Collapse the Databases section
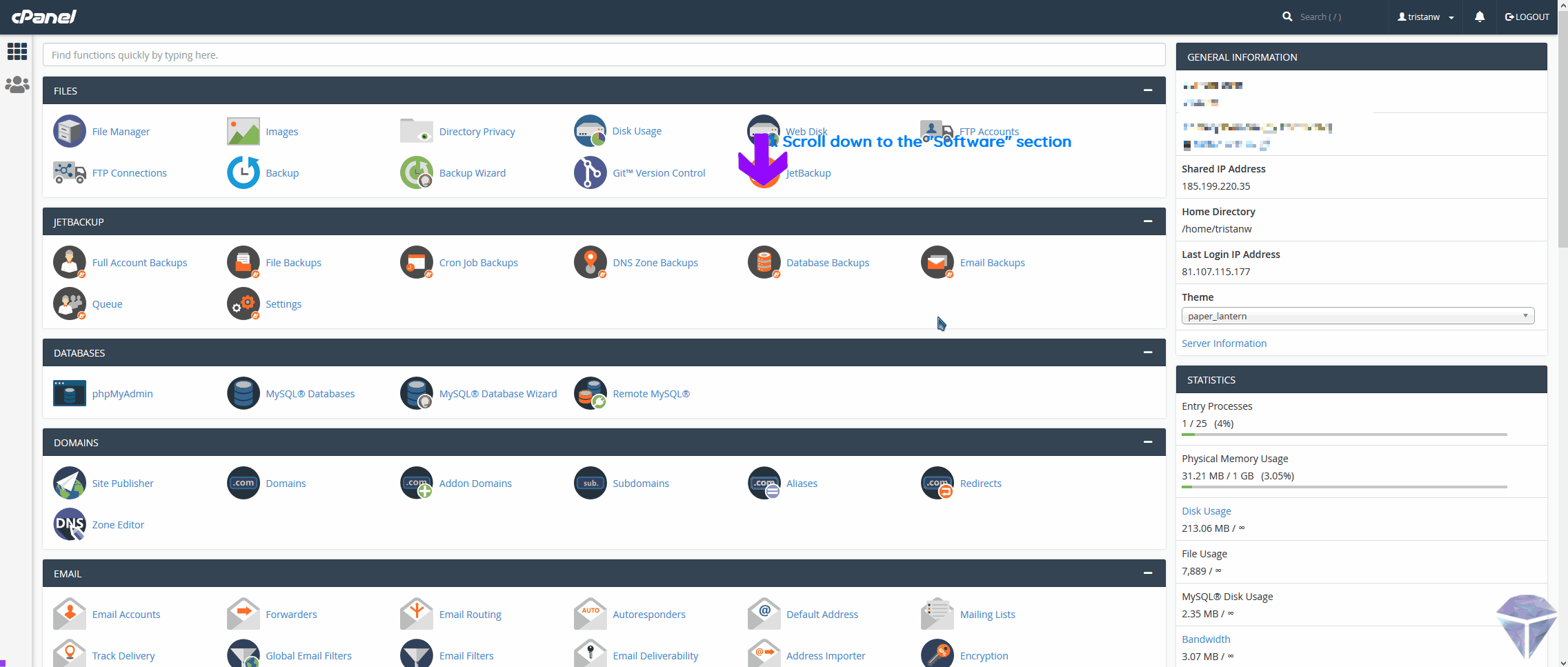Image resolution: width=1568 pixels, height=667 pixels. click(1147, 352)
